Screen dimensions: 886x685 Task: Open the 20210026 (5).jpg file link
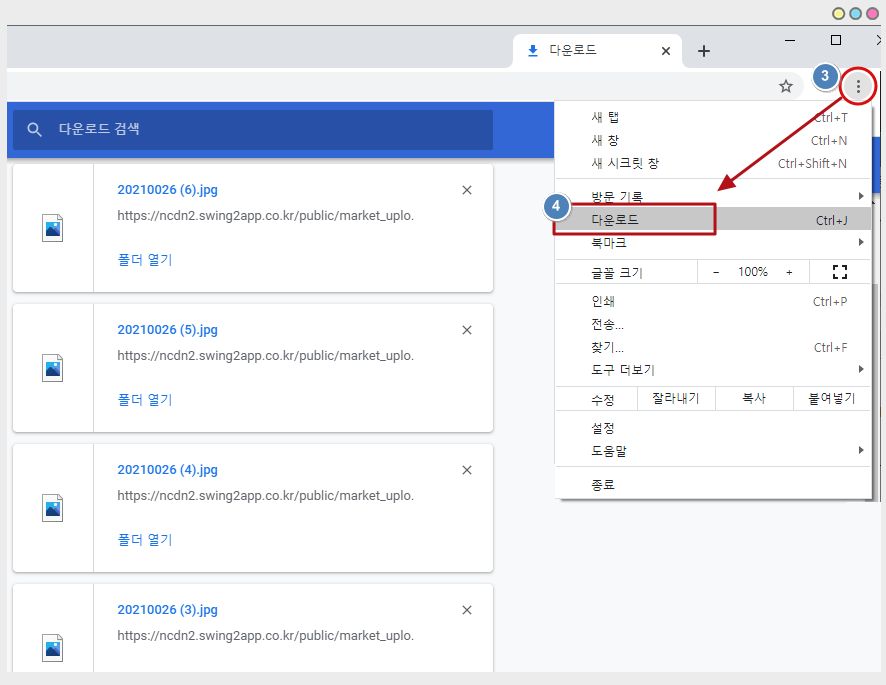[167, 330]
